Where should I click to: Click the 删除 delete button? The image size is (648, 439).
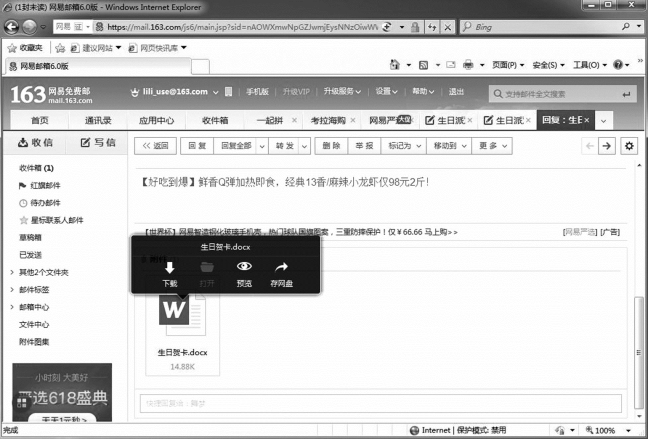click(331, 146)
